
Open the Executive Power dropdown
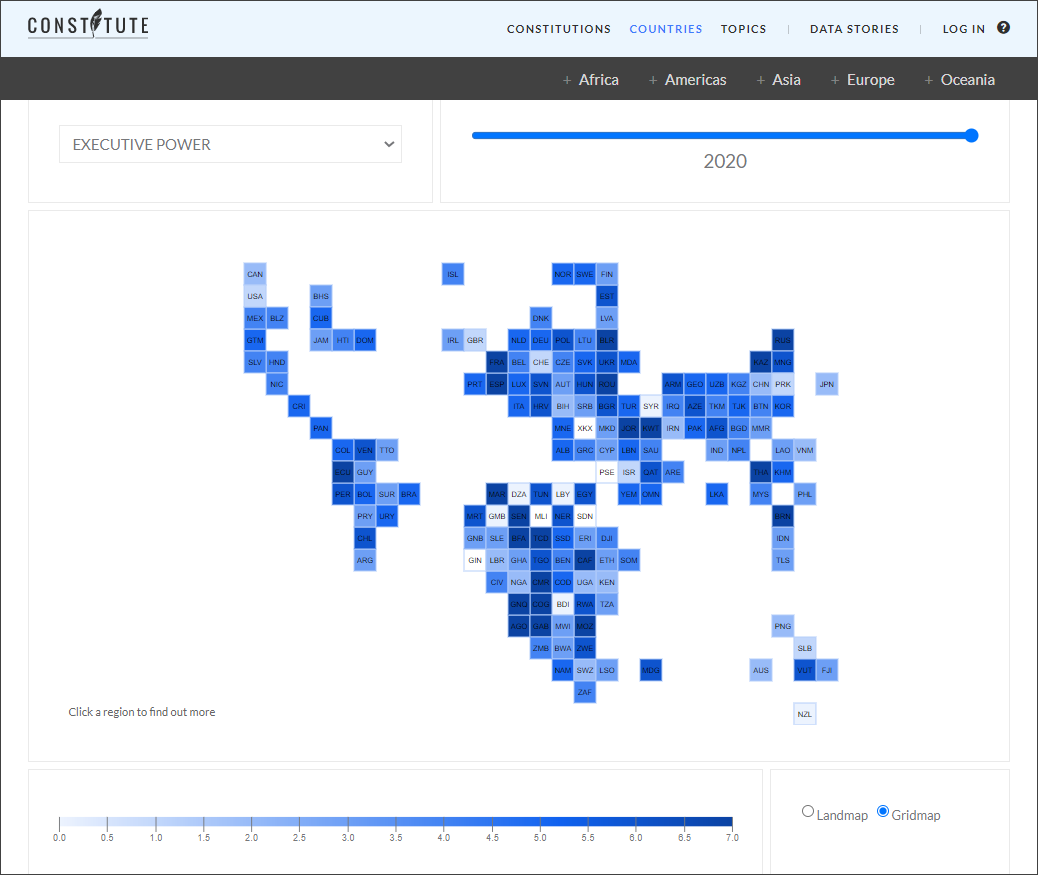pos(230,144)
